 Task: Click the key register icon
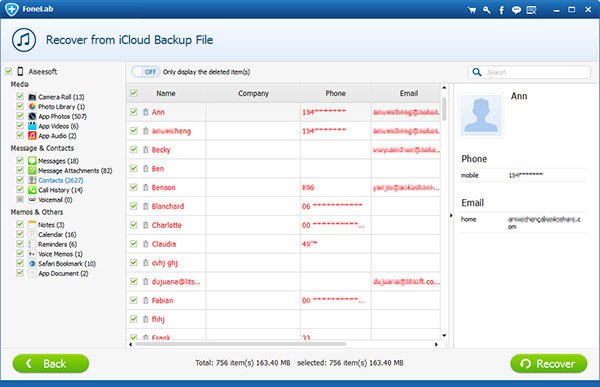[487, 10]
